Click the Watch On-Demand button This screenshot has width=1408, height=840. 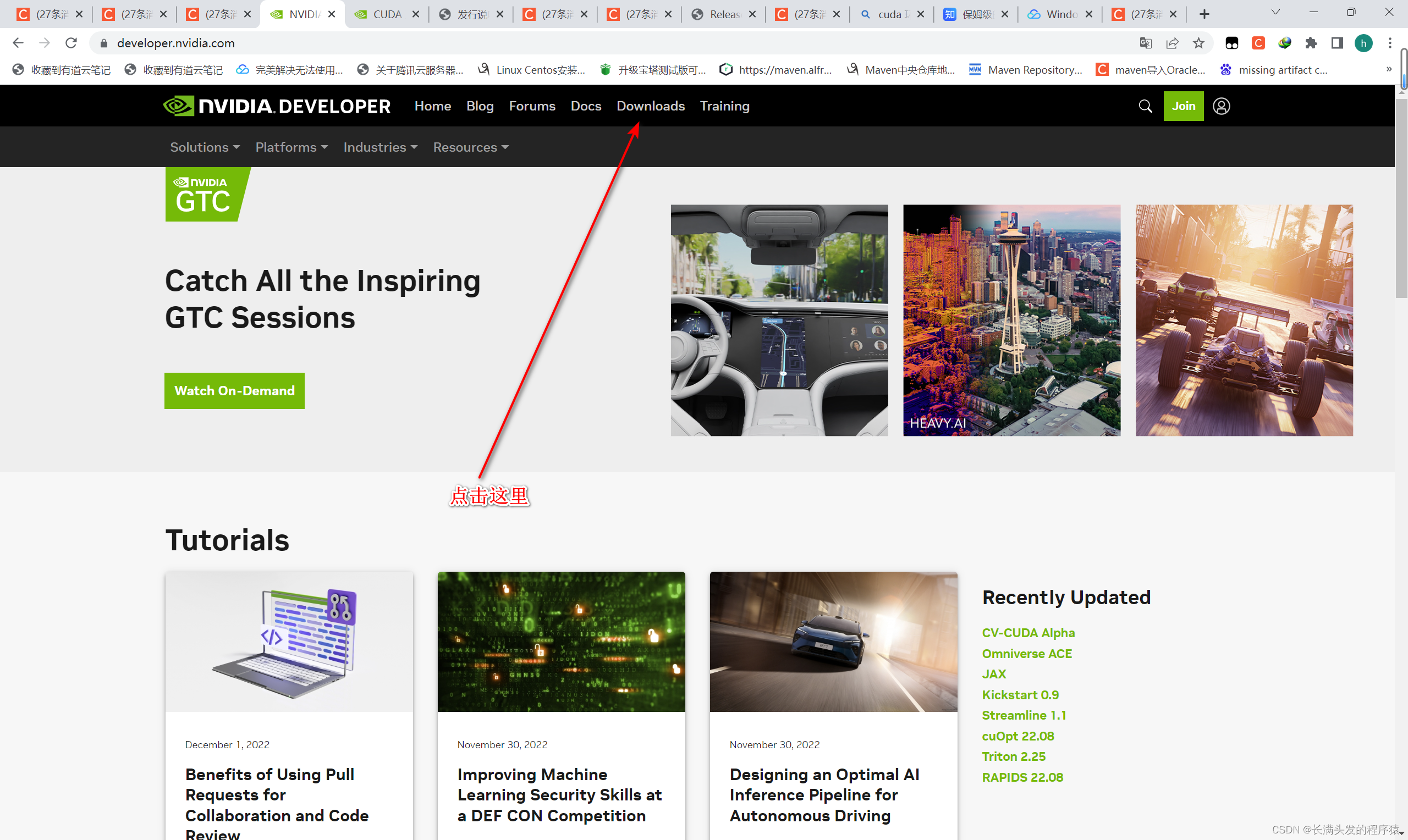(234, 390)
